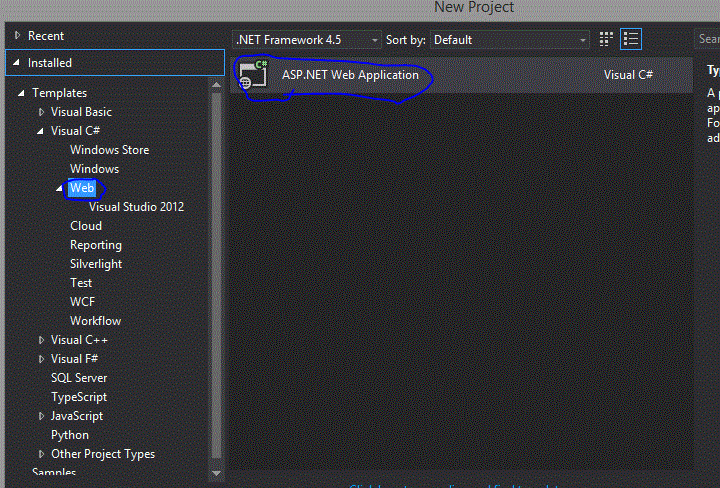Viewport: 720px width, 488px height.
Task: Select the Web category
Action: [82, 188]
